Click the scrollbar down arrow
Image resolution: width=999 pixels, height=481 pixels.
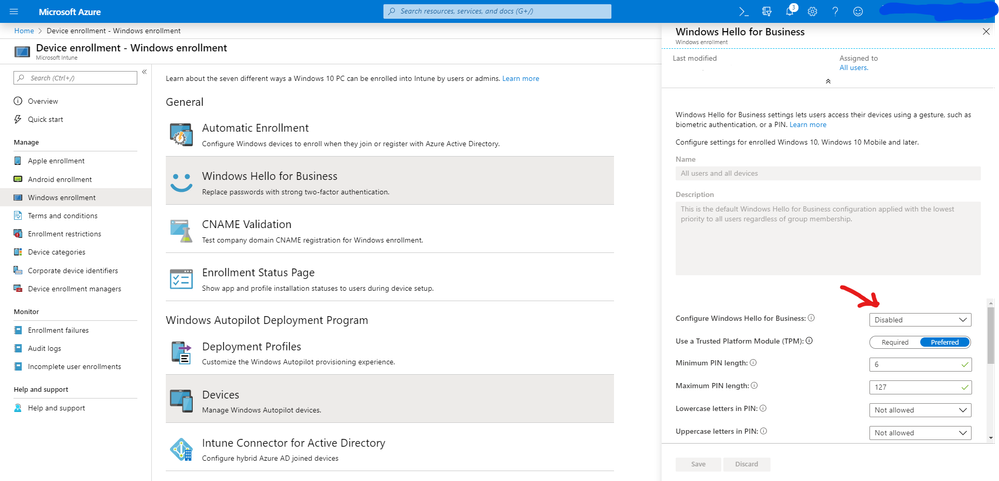pos(990,438)
